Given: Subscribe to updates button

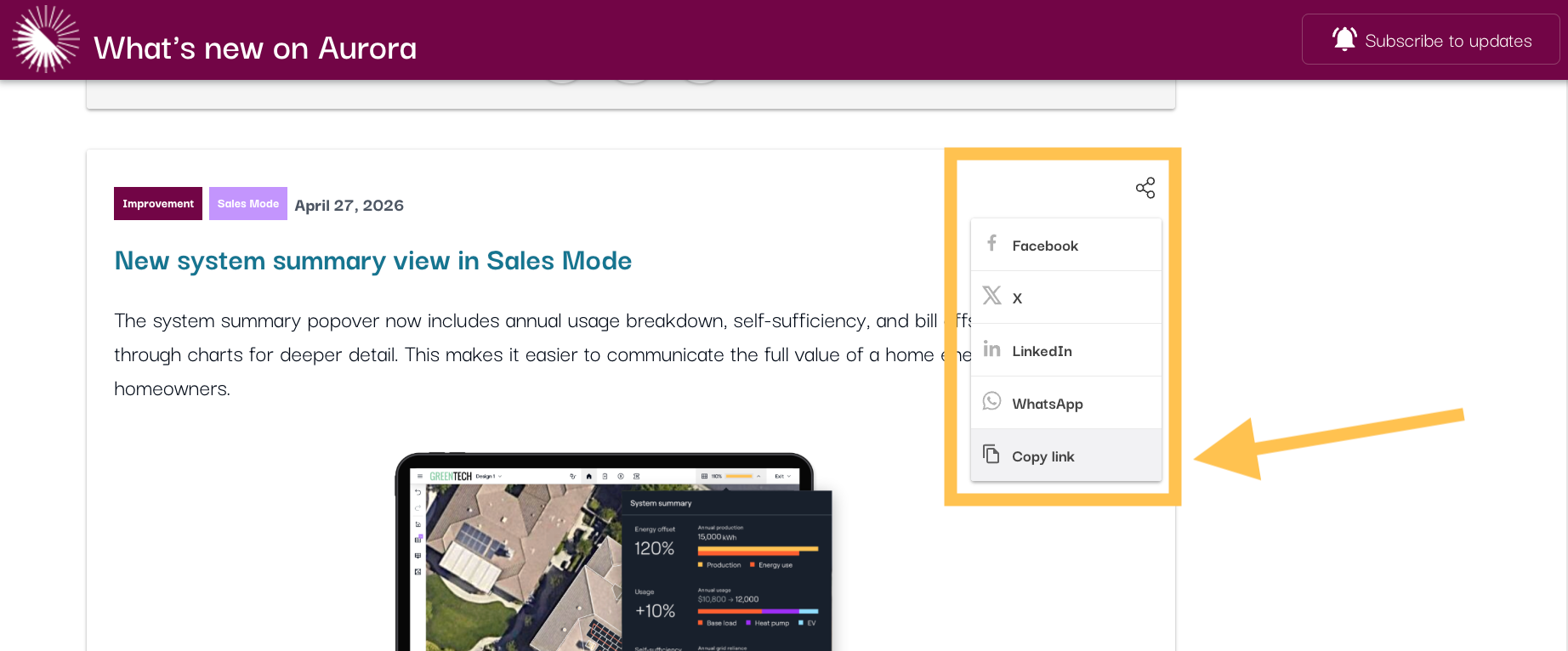Looking at the screenshot, I should click(x=1430, y=39).
